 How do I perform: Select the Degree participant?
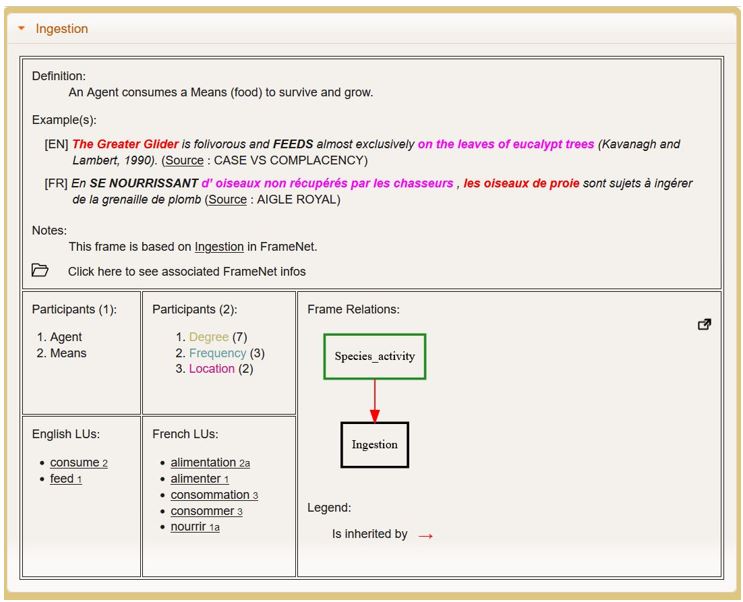coord(208,337)
